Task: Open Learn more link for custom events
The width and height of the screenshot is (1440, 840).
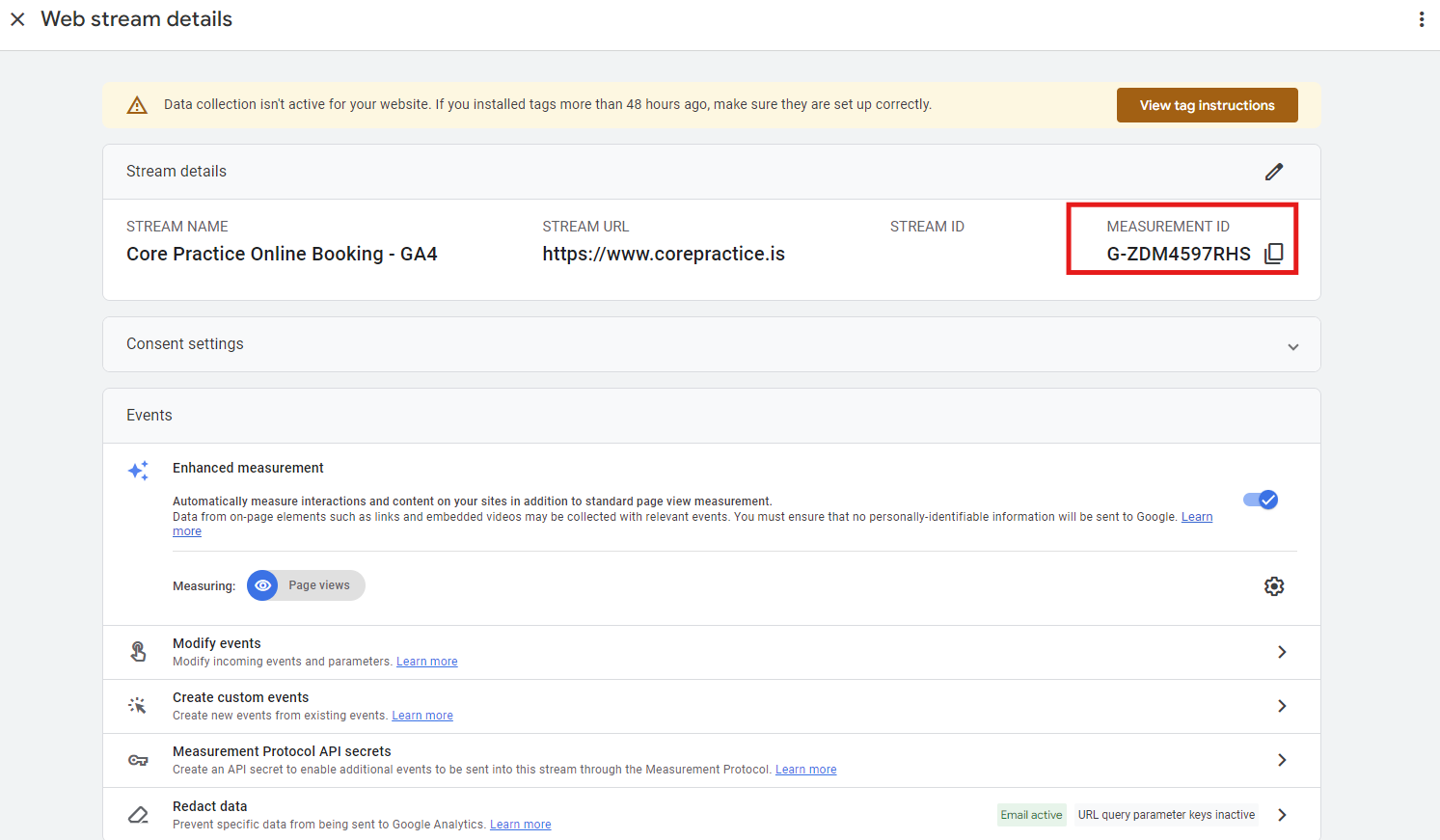Action: point(422,716)
